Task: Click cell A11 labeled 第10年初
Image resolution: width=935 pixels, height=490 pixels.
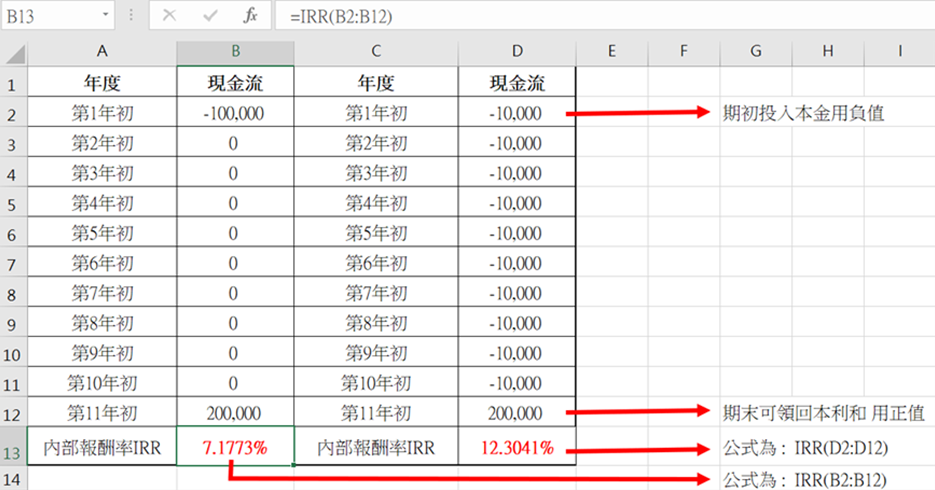Action: pyautogui.click(x=102, y=382)
